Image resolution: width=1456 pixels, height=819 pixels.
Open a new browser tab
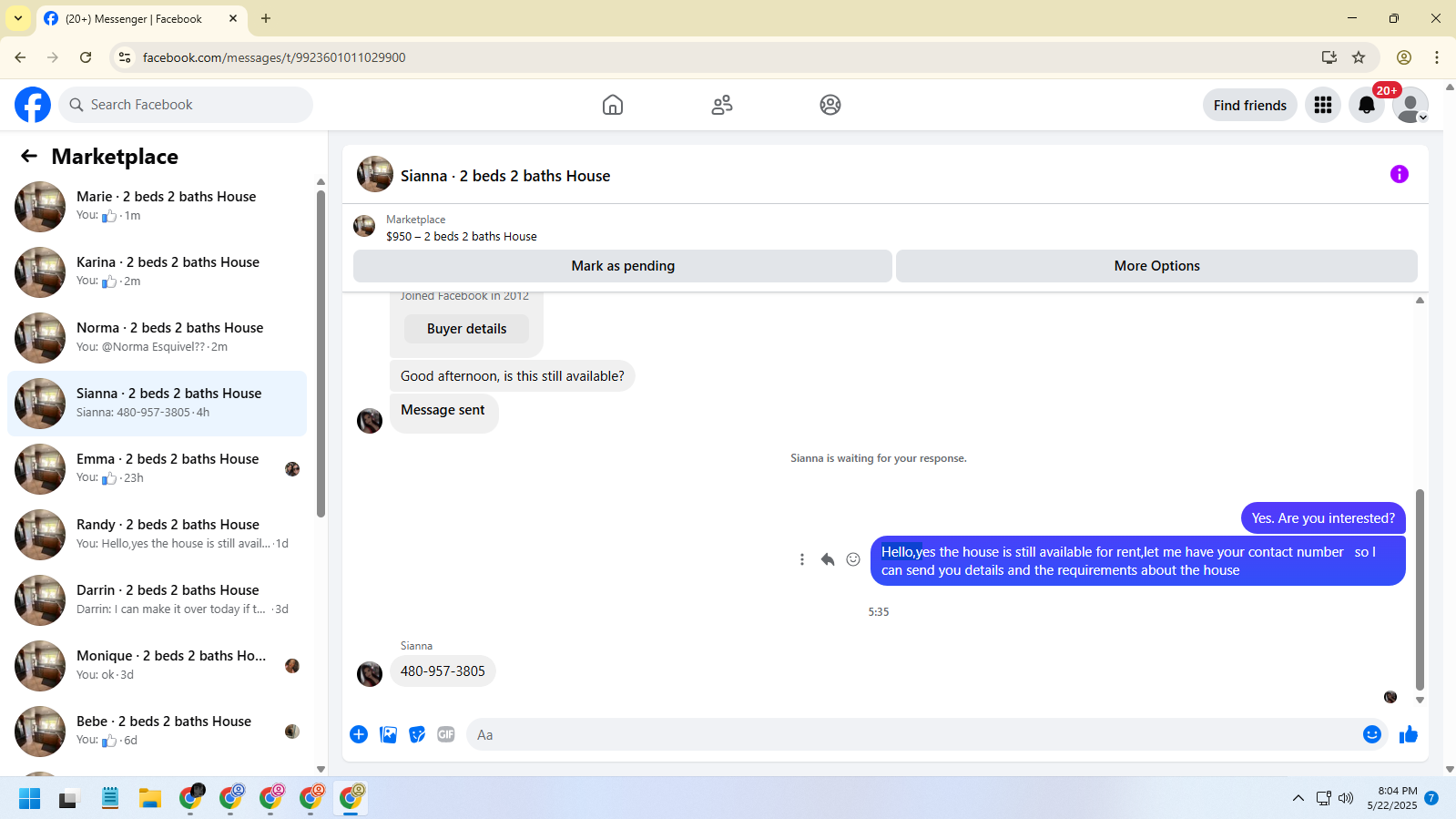point(266,18)
